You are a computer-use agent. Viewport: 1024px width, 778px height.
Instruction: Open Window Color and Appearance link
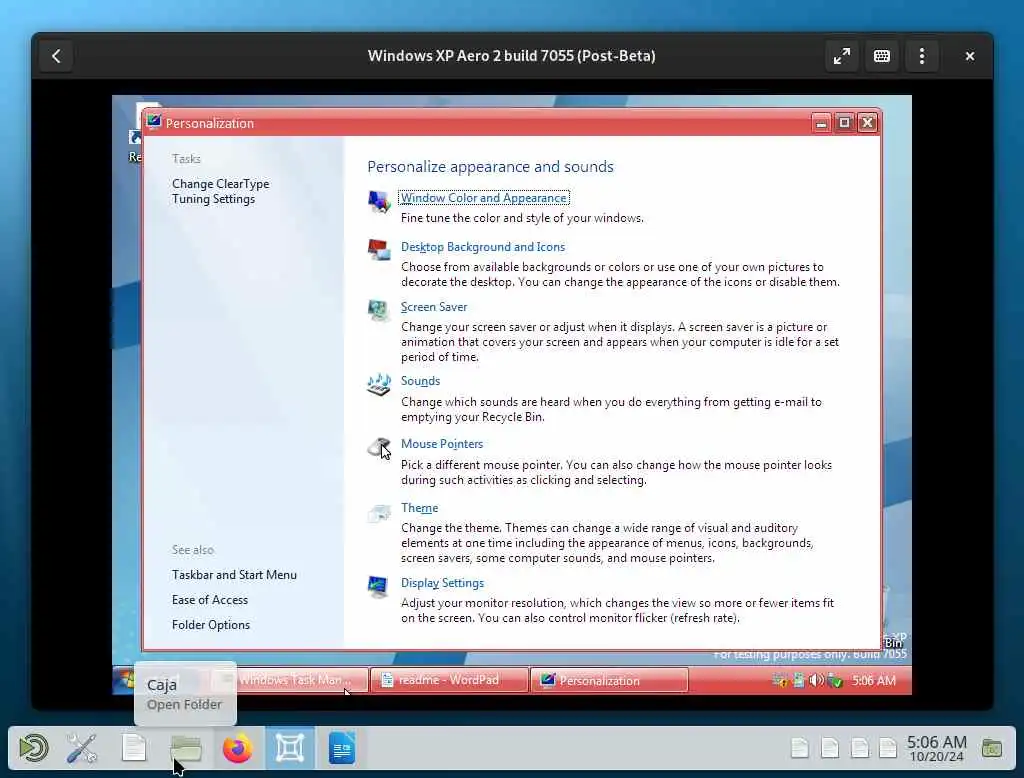[484, 198]
